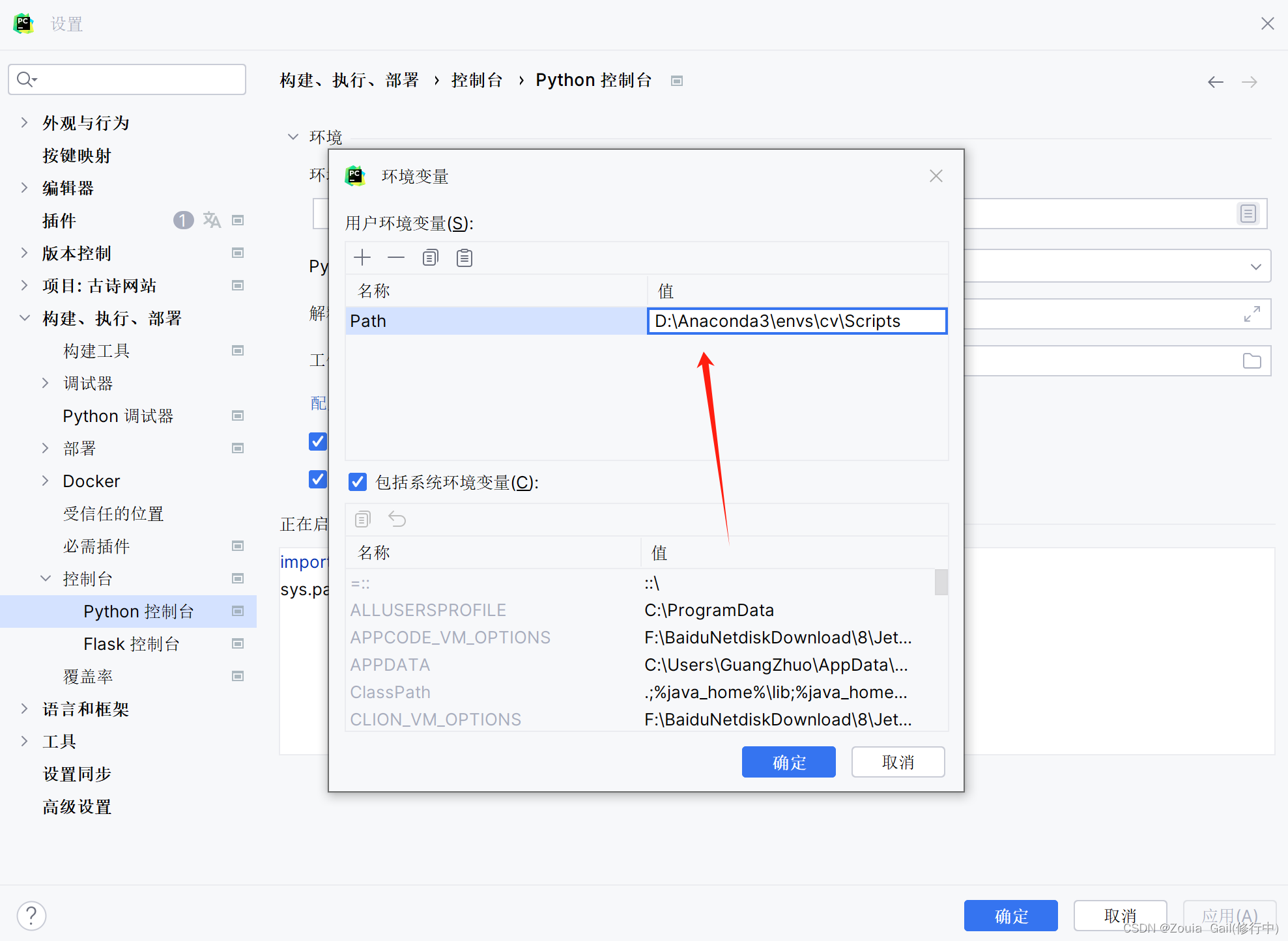Cancel the 环境变量 dialog with 取消
1288x941 pixels.
tap(898, 762)
